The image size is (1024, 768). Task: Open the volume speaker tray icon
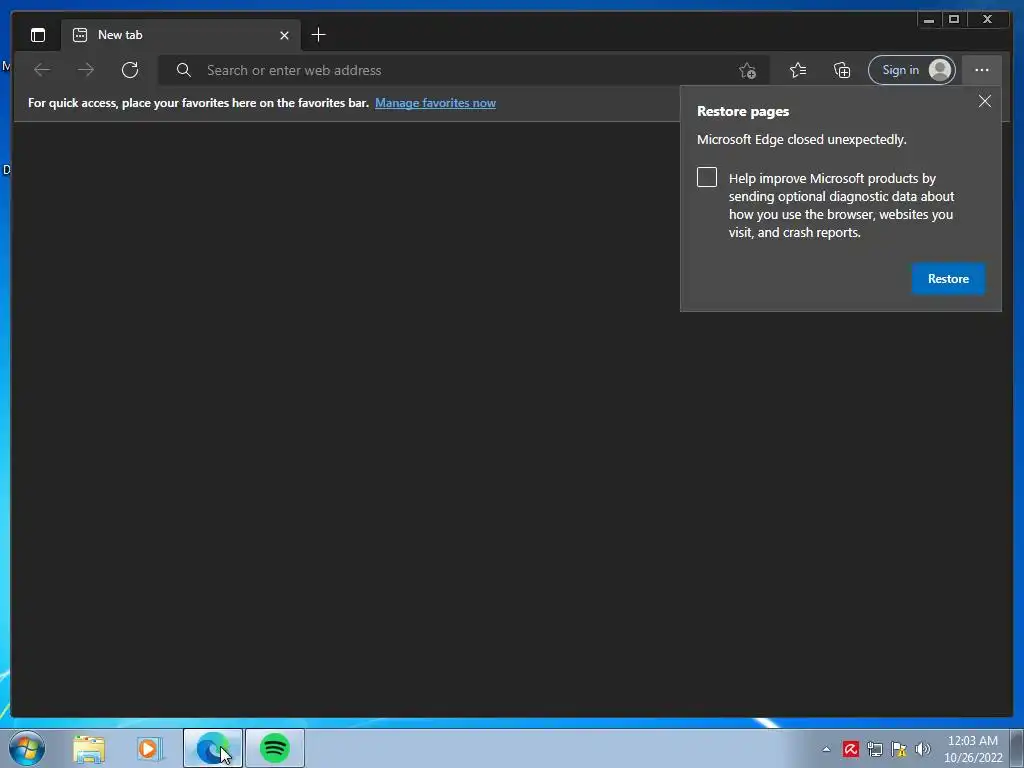923,749
